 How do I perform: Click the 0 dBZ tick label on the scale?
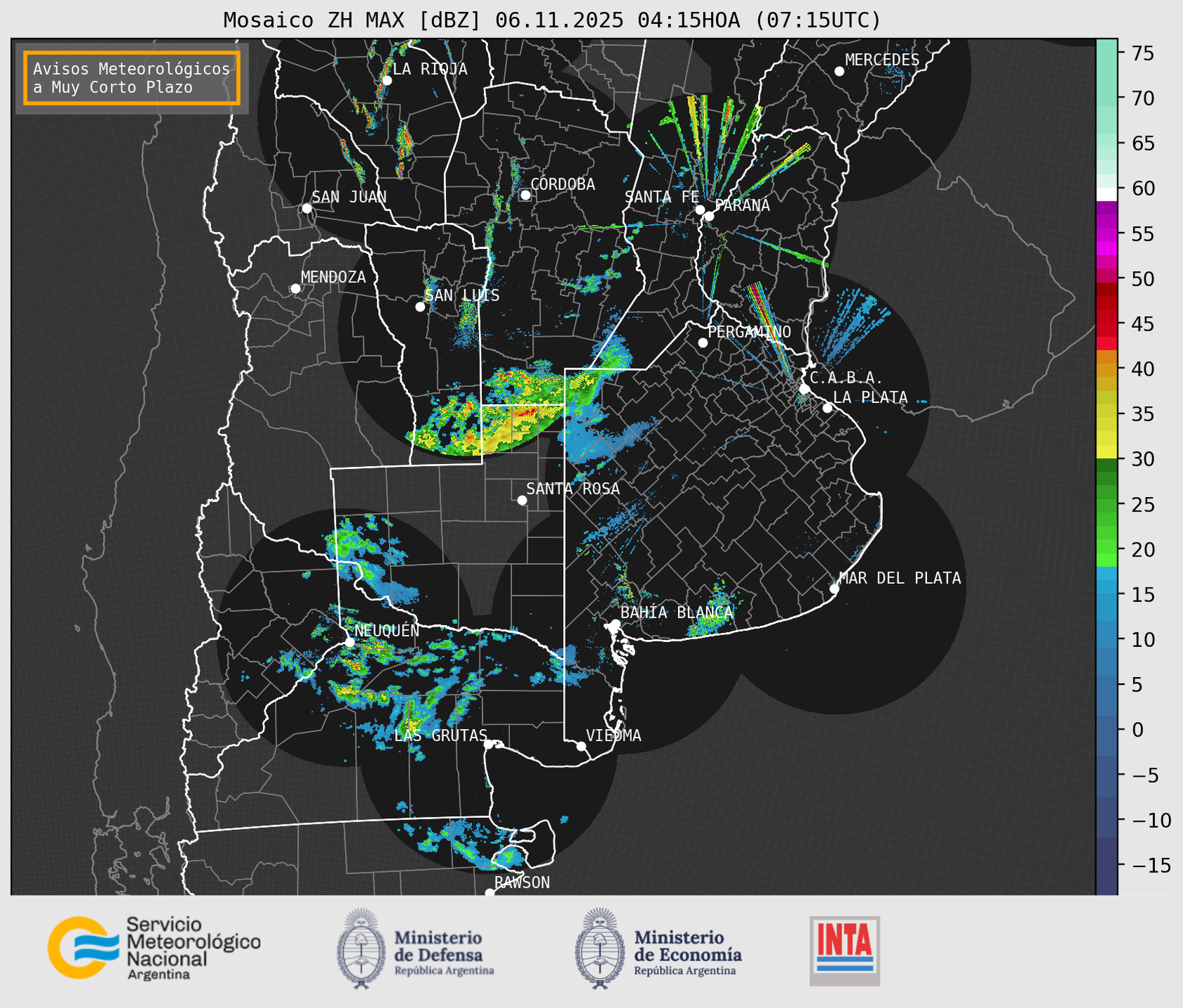coord(1137,730)
